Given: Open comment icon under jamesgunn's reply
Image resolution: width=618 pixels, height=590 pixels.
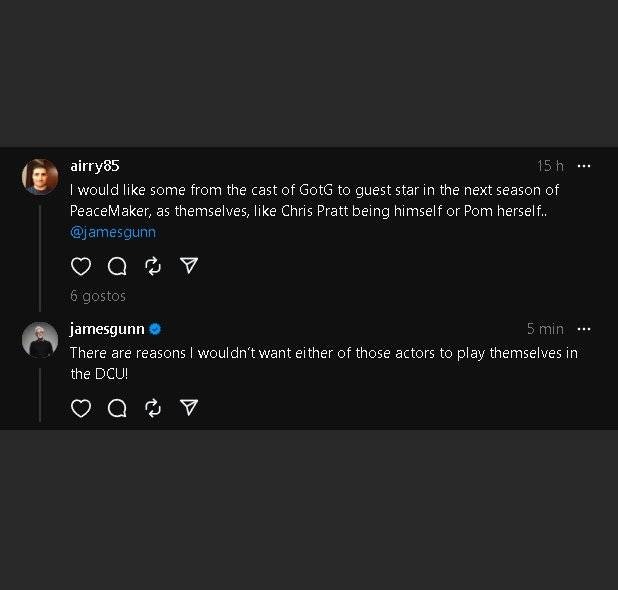Looking at the screenshot, I should pyautogui.click(x=117, y=407).
